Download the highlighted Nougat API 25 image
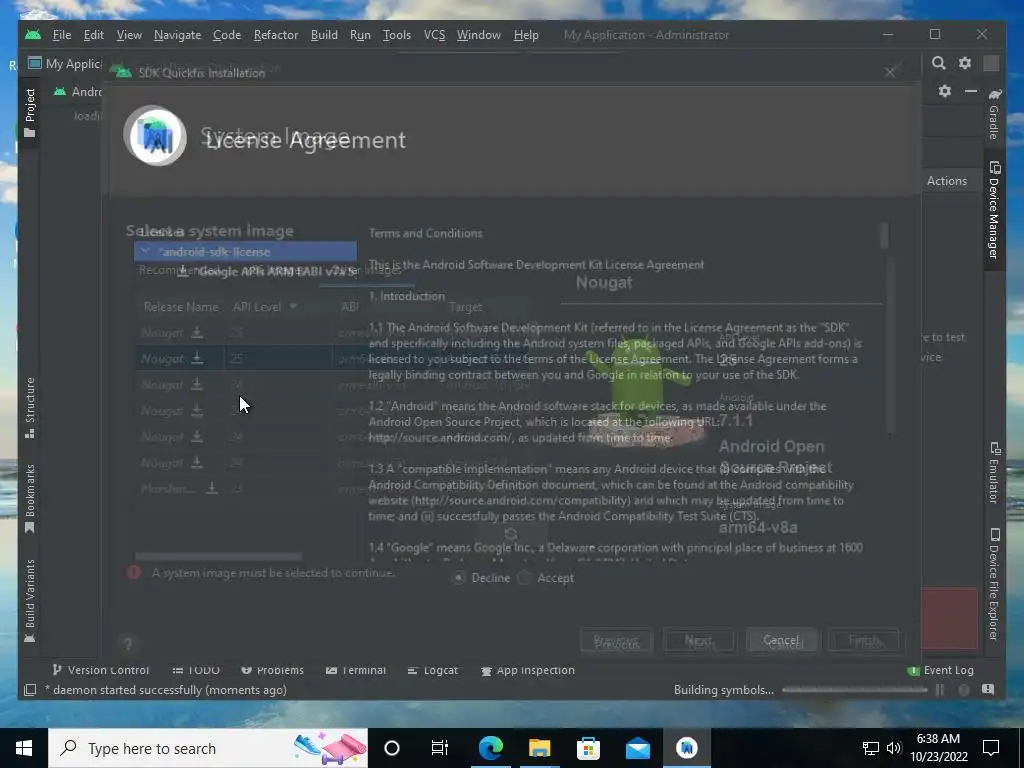1024x768 pixels. coord(197,359)
